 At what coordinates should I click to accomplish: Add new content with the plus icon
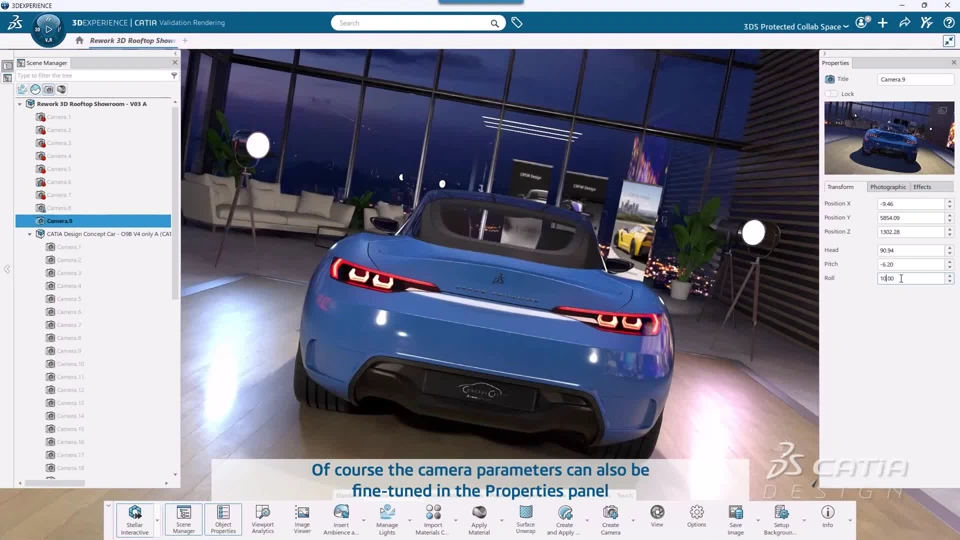click(x=883, y=23)
